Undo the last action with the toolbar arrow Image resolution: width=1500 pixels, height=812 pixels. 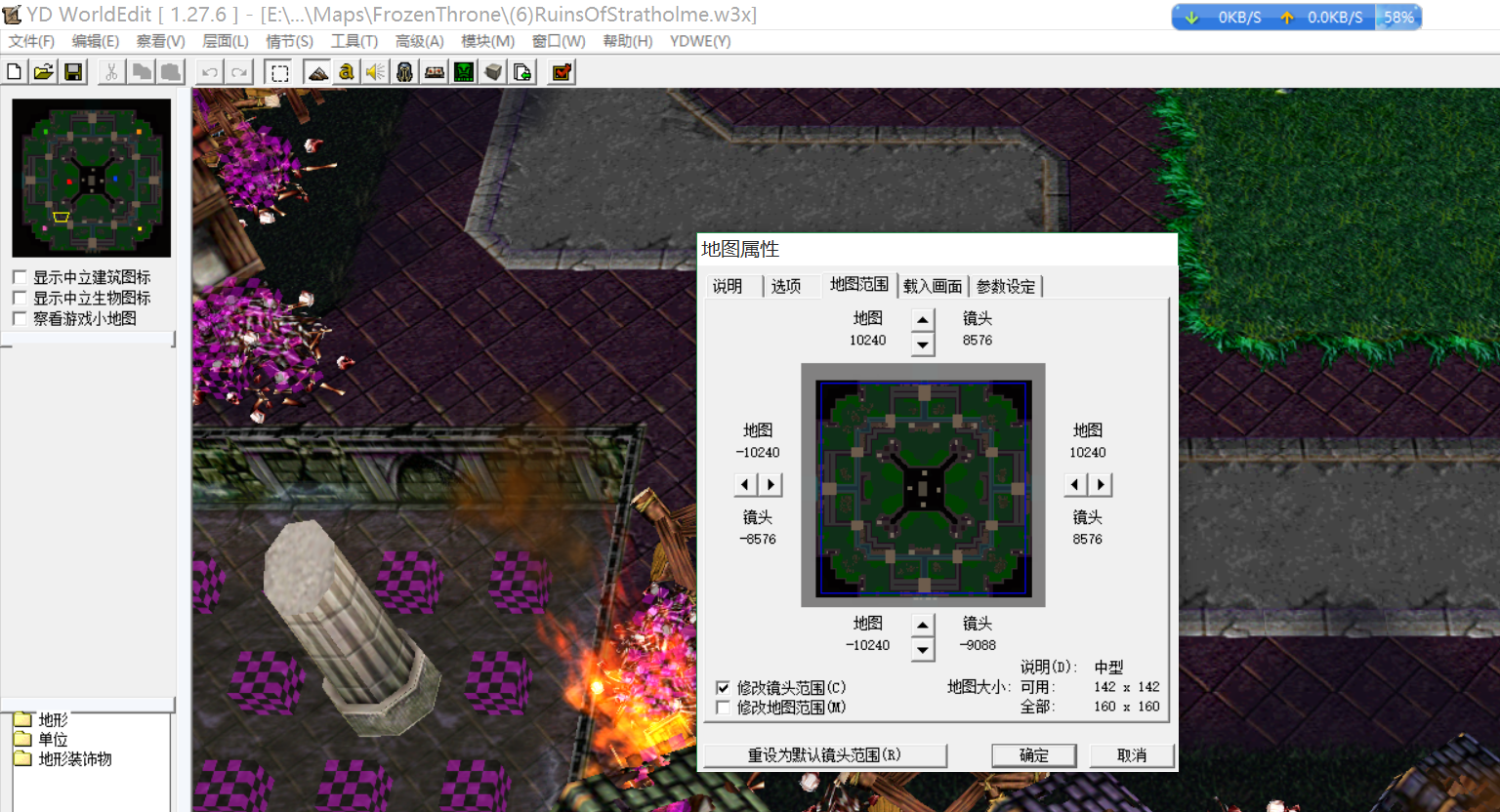tap(209, 72)
